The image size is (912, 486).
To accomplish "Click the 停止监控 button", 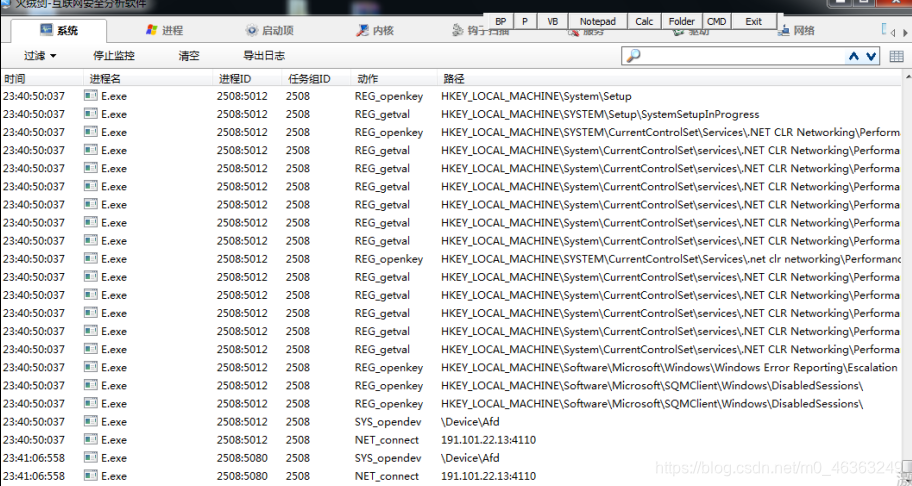I will click(x=114, y=56).
